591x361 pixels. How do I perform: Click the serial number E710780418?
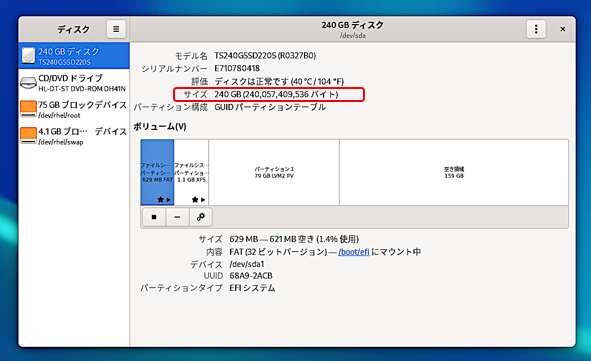pos(237,69)
